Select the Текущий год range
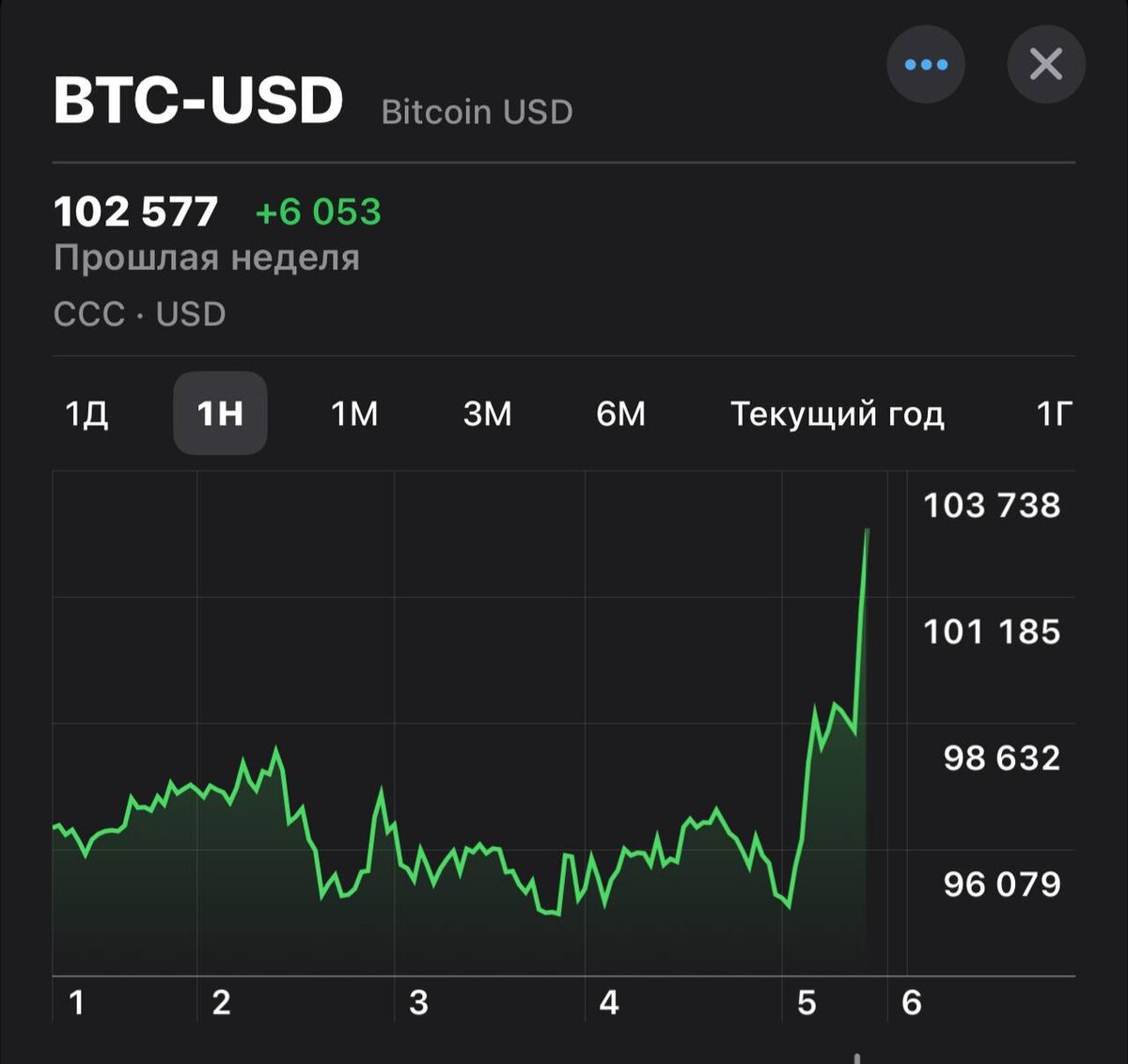 [837, 414]
